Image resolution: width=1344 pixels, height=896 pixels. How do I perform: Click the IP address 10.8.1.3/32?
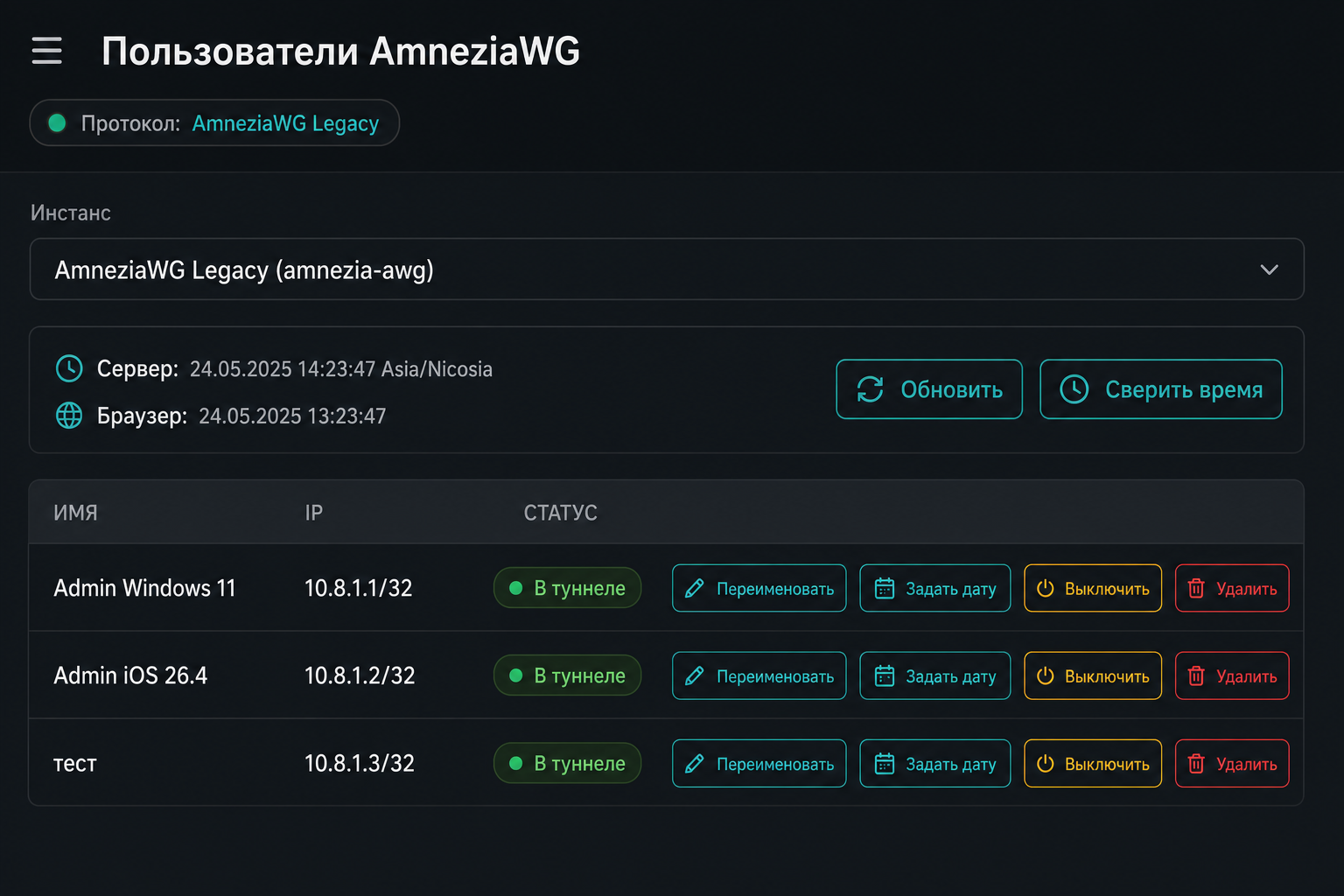click(x=359, y=763)
